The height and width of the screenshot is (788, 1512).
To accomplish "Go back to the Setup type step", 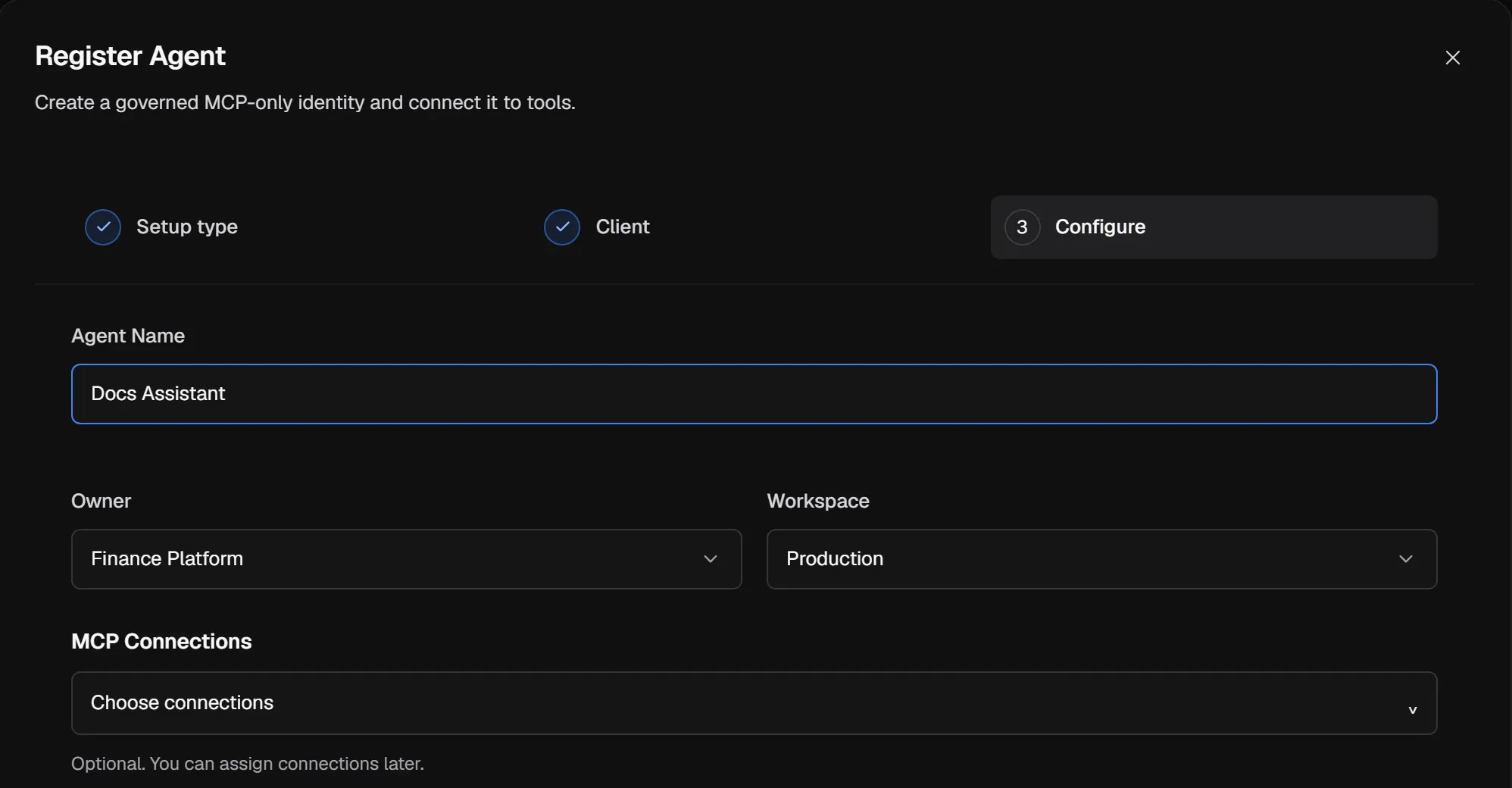I will 161,227.
